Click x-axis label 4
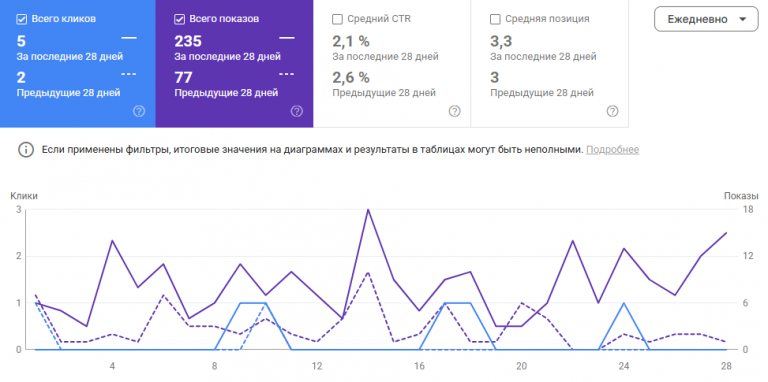 coord(112,366)
